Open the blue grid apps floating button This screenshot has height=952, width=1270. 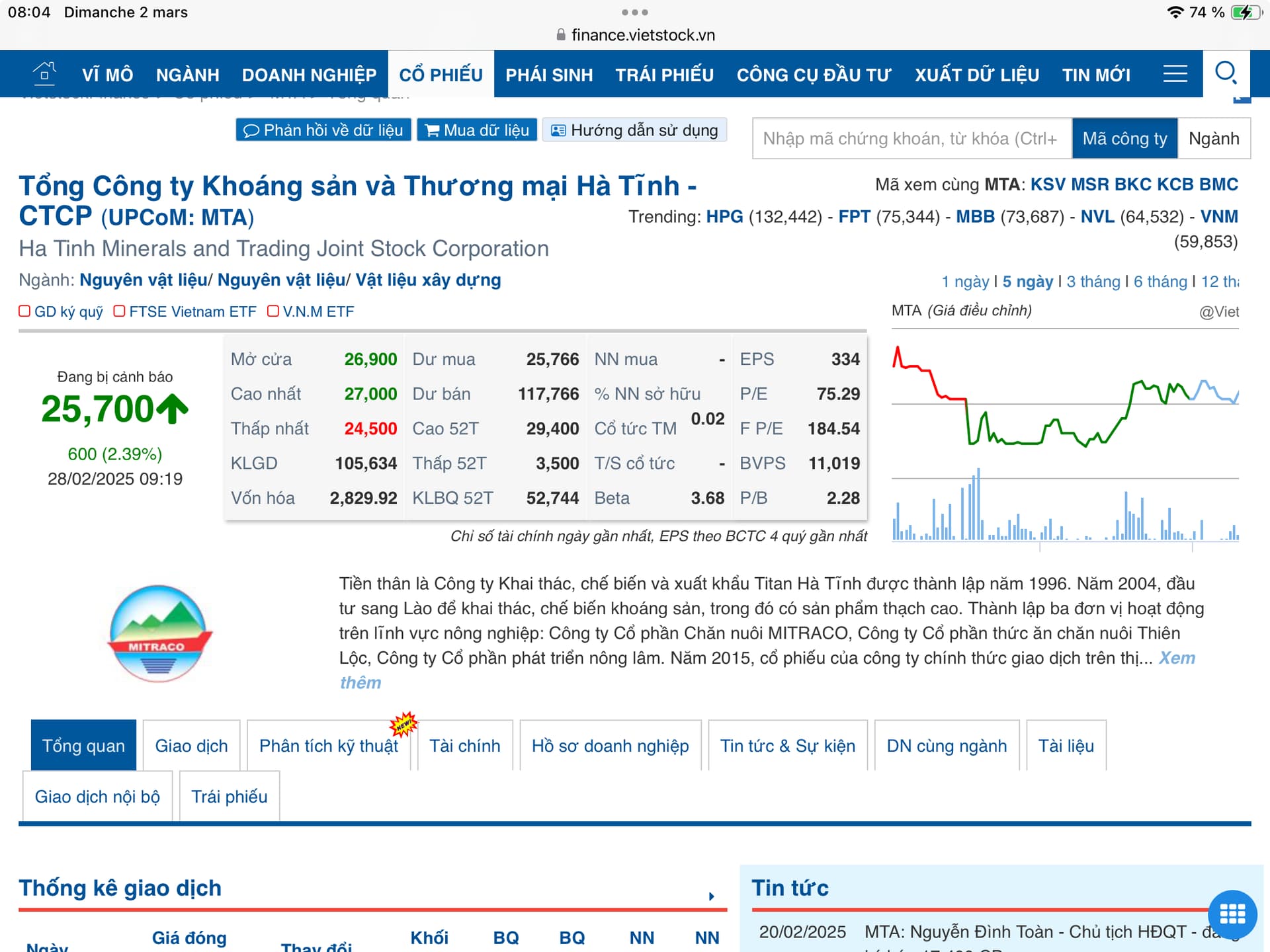1232,914
